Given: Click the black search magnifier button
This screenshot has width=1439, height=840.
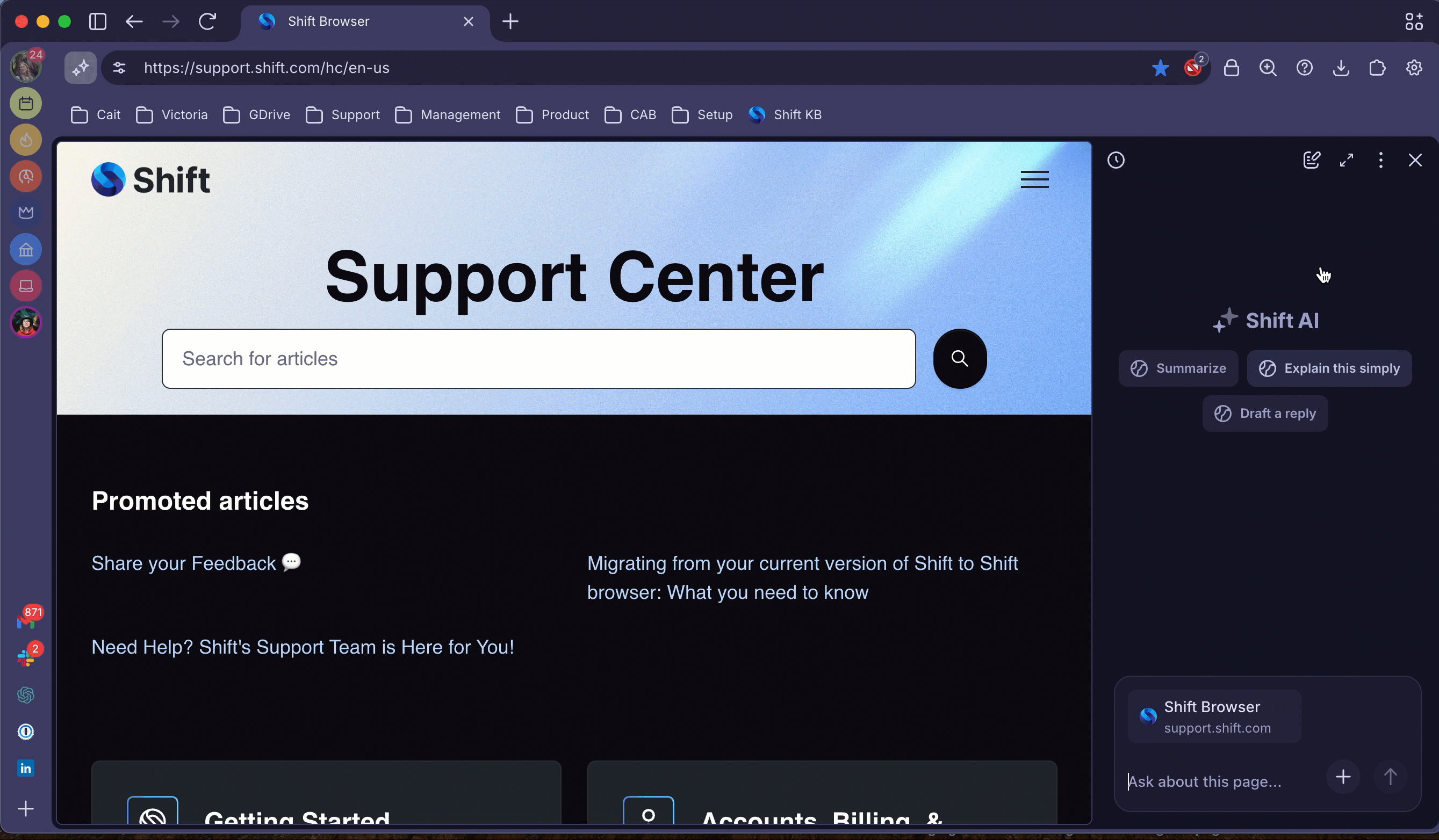Looking at the screenshot, I should (960, 358).
